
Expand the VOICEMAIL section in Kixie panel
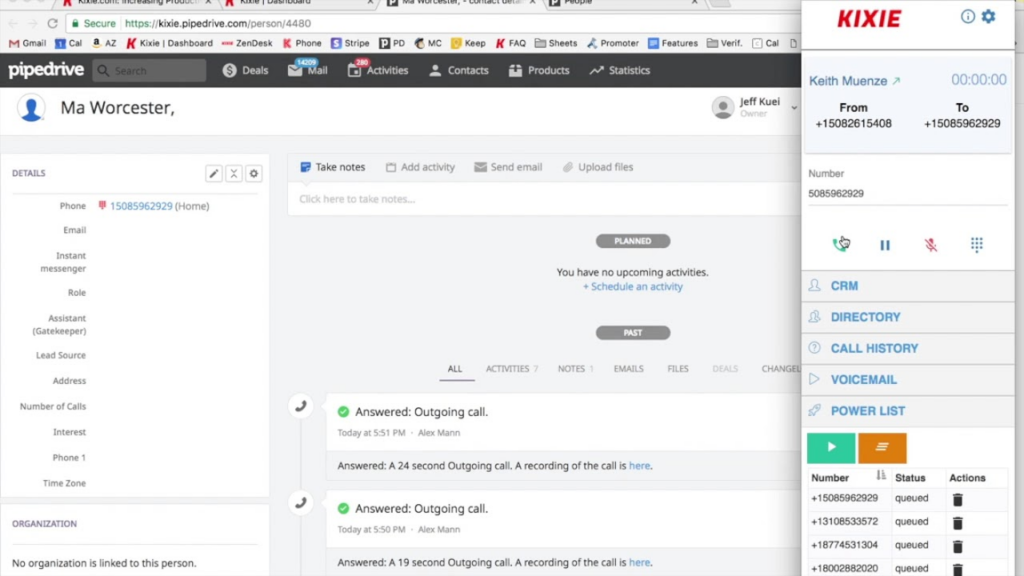pos(866,379)
